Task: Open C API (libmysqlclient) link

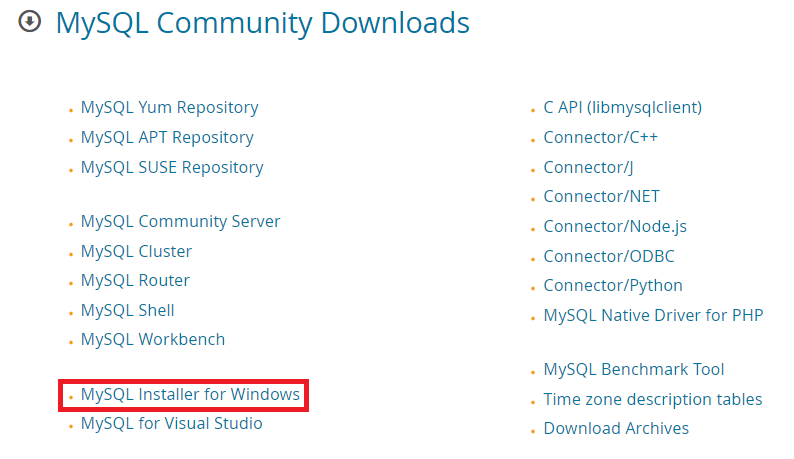Action: [x=623, y=107]
